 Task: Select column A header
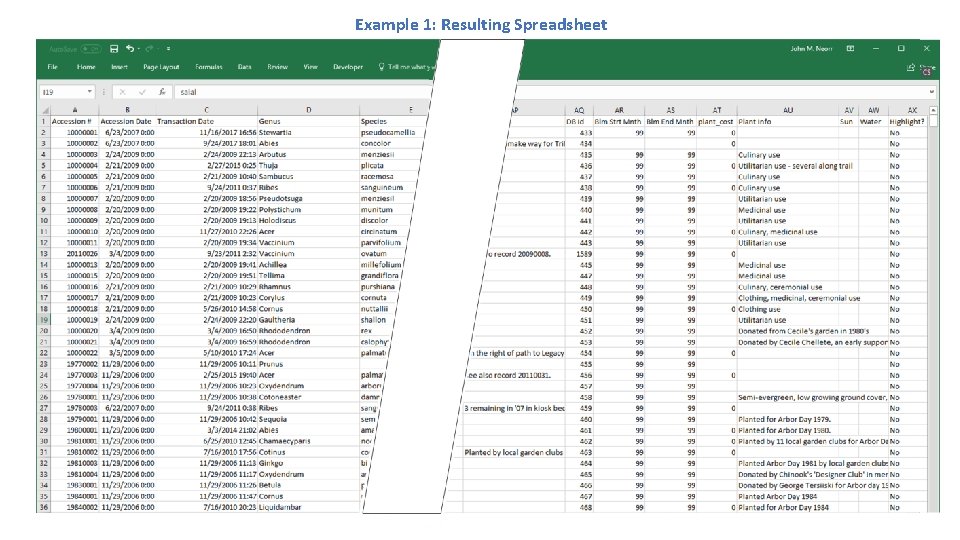tap(74, 110)
